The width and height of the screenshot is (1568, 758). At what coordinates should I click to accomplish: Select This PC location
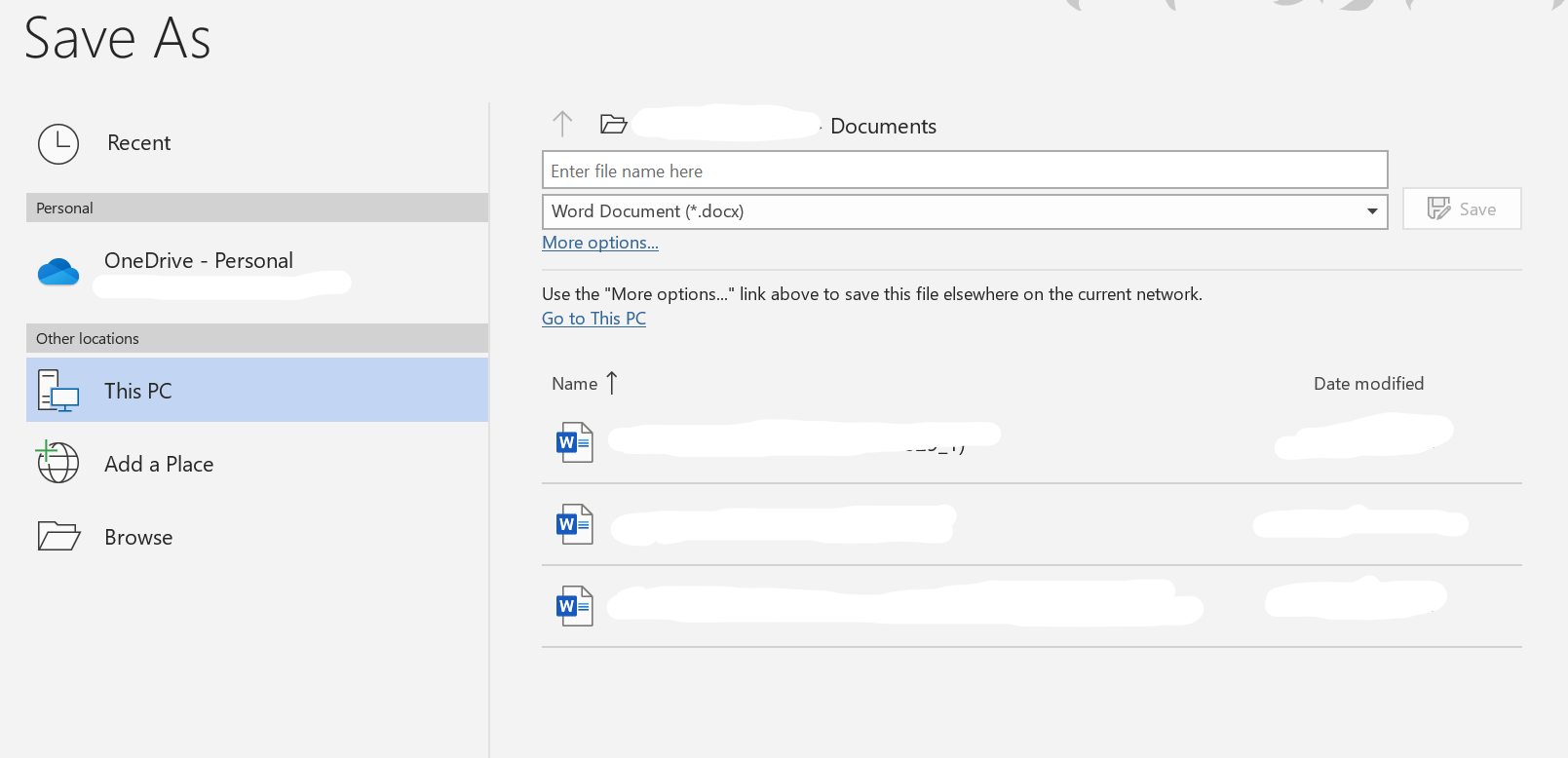[x=257, y=390]
